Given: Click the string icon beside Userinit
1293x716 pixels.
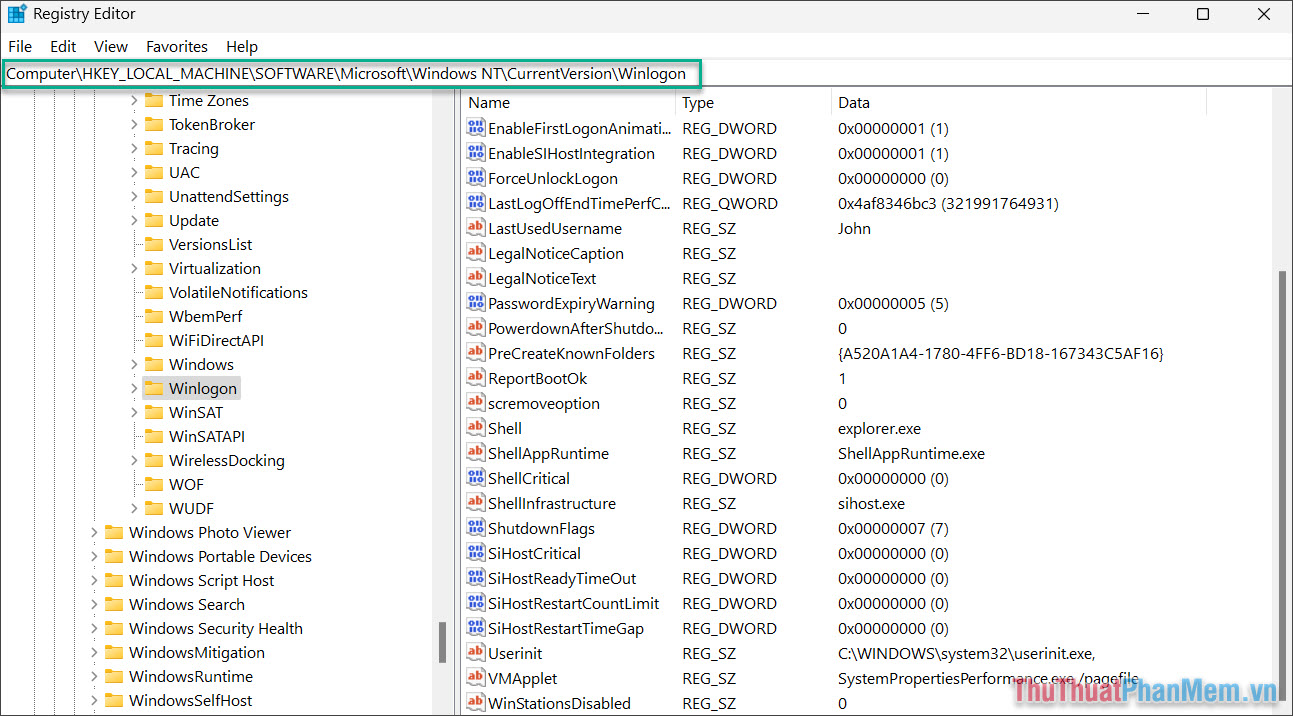Looking at the screenshot, I should (476, 653).
